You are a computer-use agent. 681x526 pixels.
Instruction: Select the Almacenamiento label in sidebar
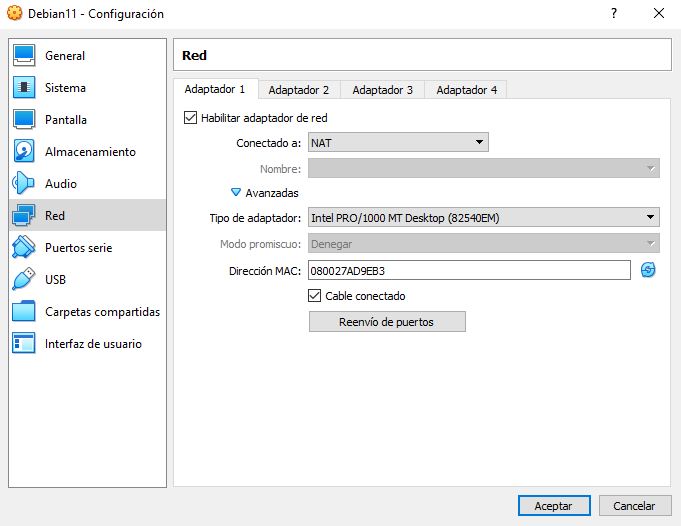(90, 152)
